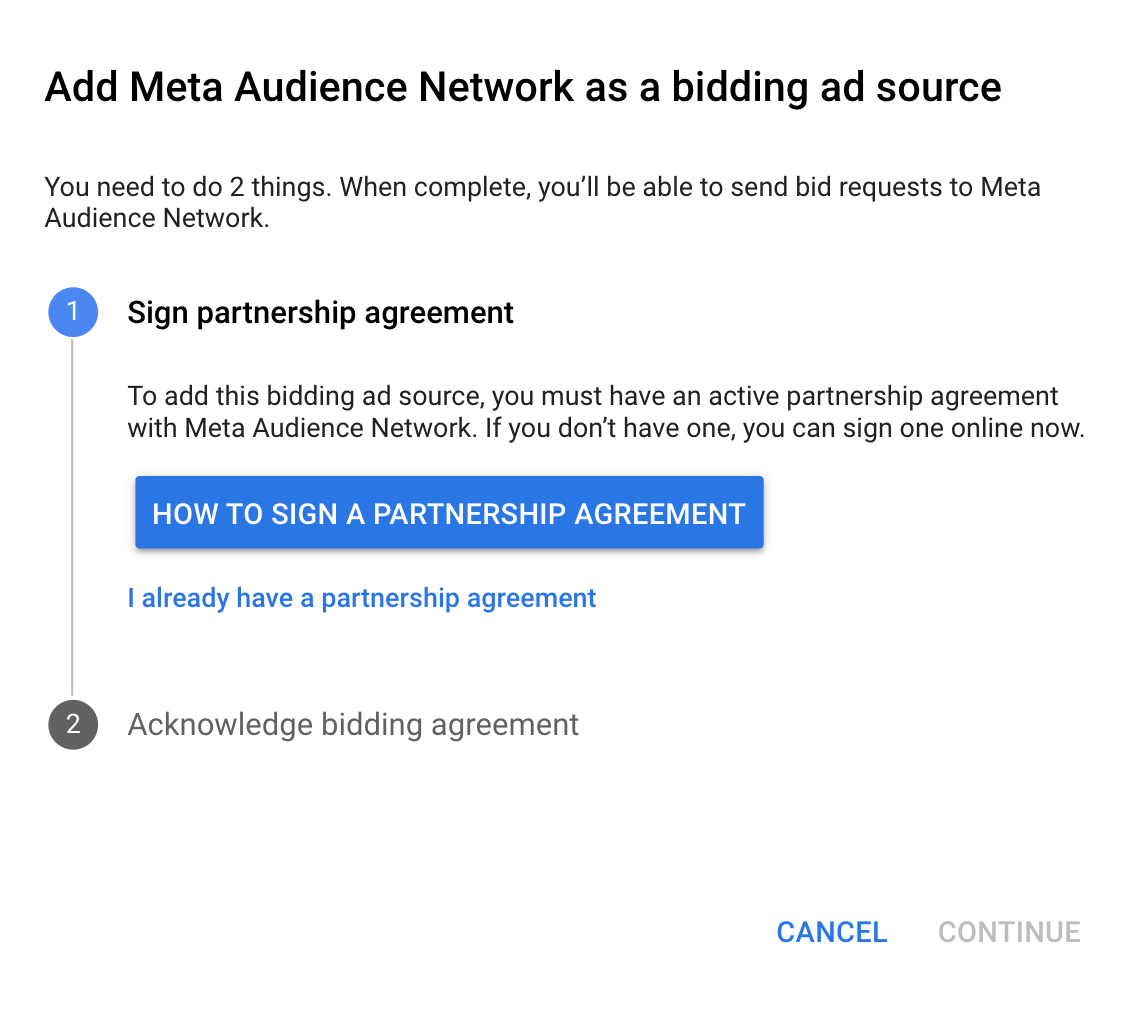This screenshot has height=1009, width=1147.
Task: Click the word 'Sign' in step 1 heading
Action: (158, 313)
